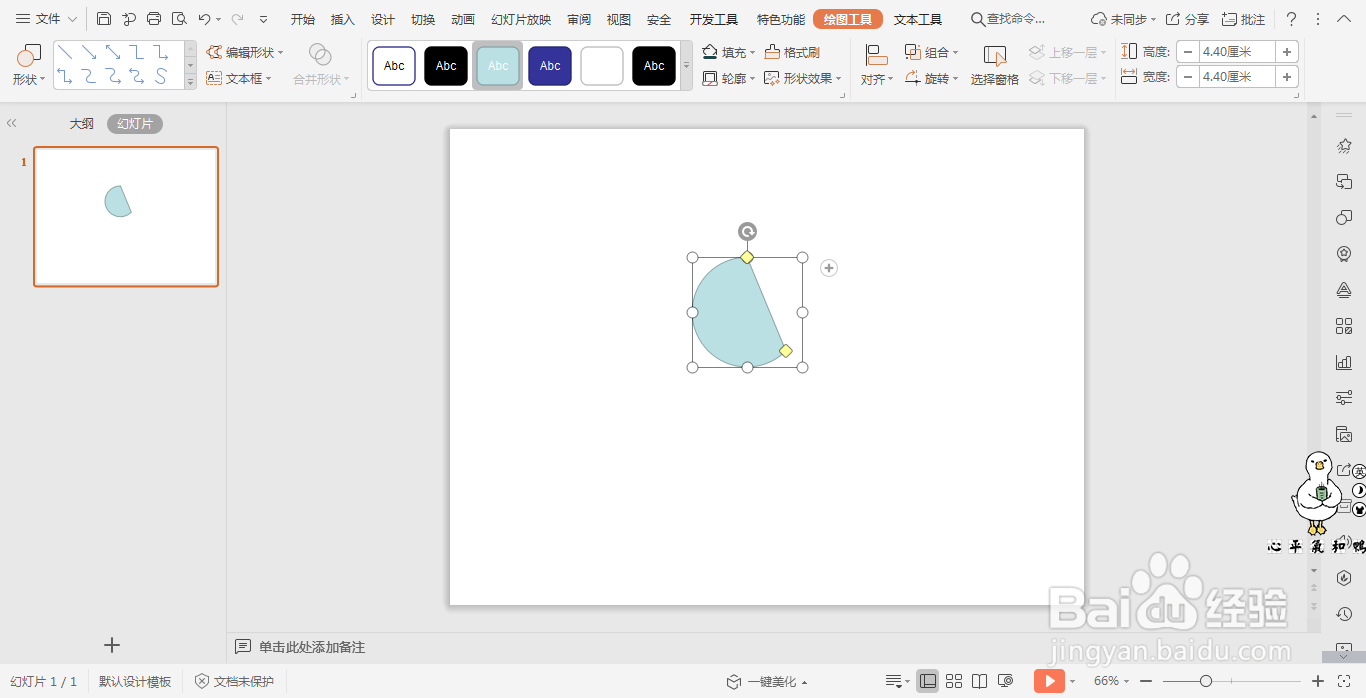The width and height of the screenshot is (1366, 698).
Task: Decrease height with minus stepper
Action: pyautogui.click(x=1187, y=52)
